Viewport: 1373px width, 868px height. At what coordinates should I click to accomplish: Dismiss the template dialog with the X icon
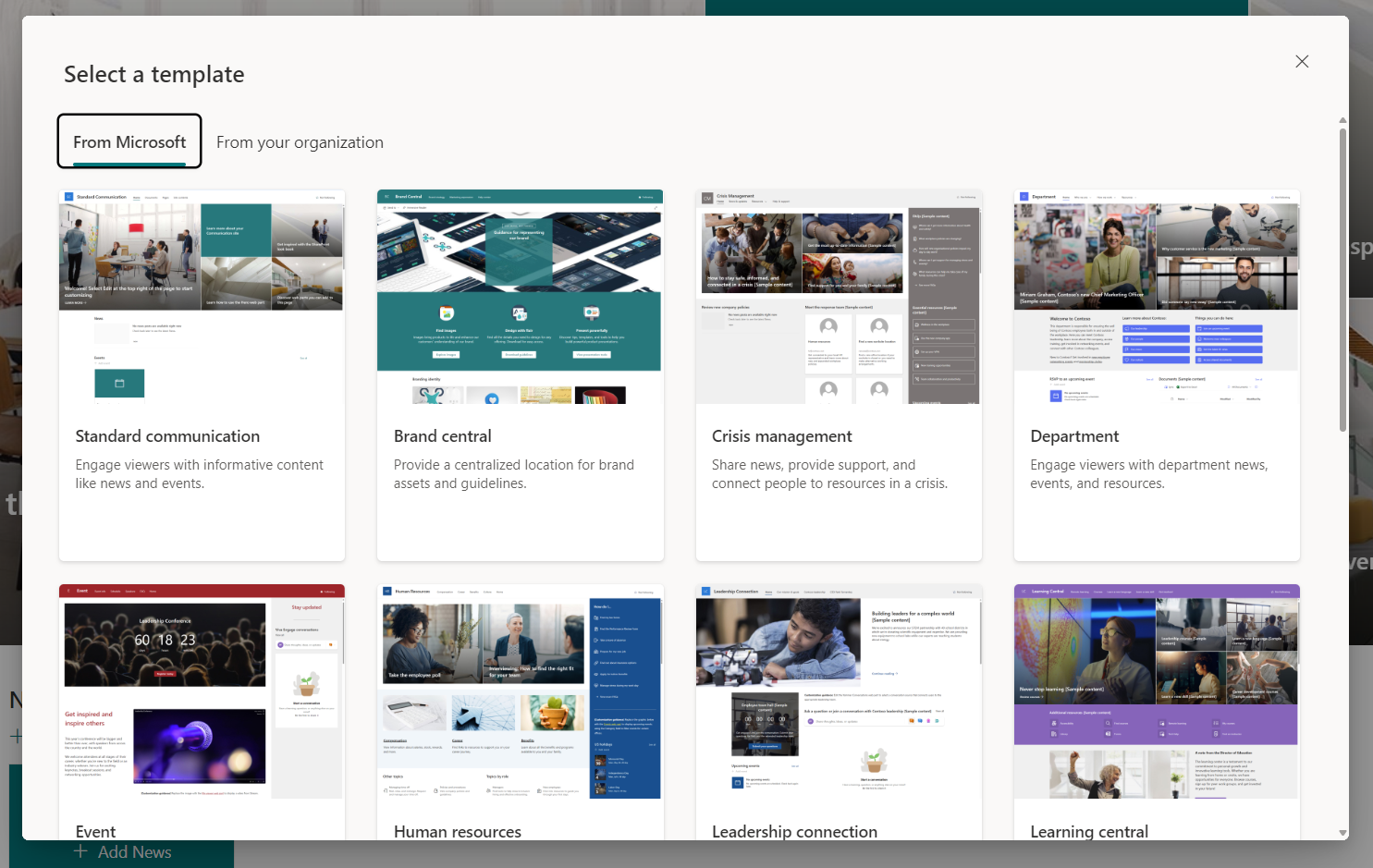[x=1302, y=61]
